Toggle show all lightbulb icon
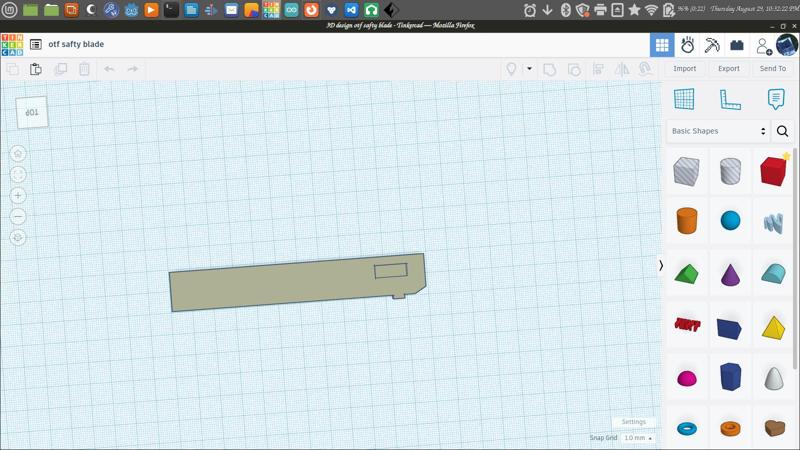Viewport: 800px width, 450px height. point(511,69)
